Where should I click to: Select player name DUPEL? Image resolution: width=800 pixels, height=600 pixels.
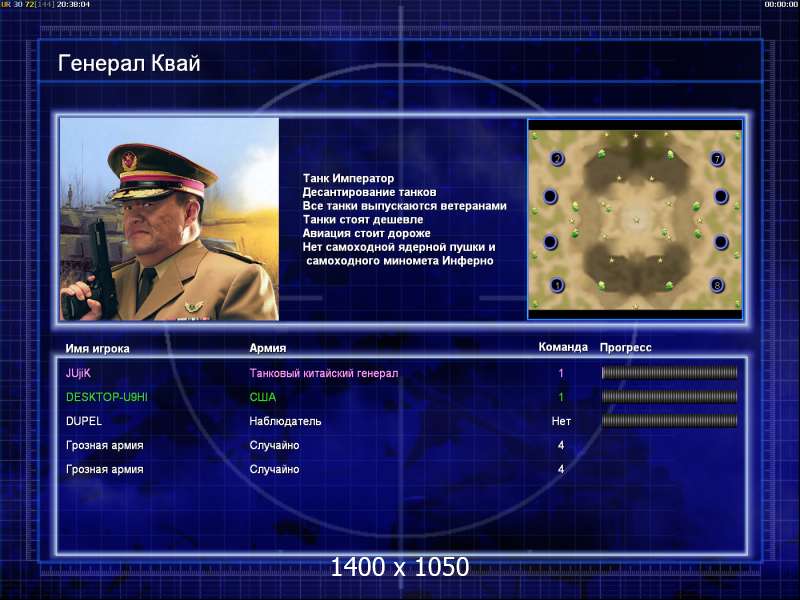tap(84, 421)
